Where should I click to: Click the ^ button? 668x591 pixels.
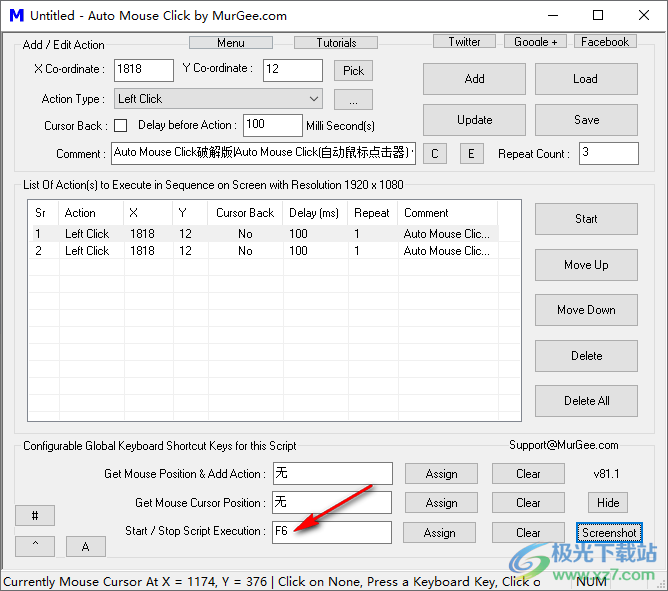pyautogui.click(x=35, y=546)
